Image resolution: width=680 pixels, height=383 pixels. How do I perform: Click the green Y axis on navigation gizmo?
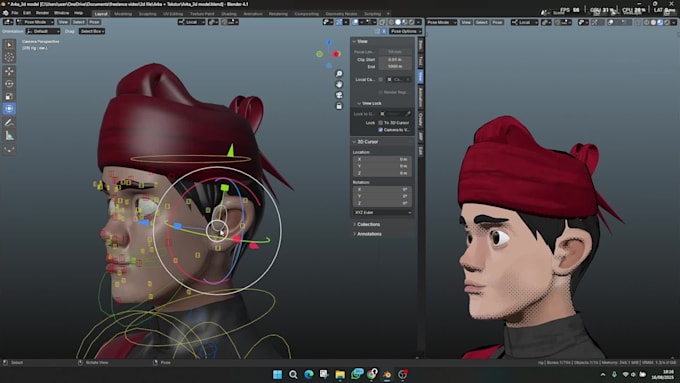[x=320, y=54]
